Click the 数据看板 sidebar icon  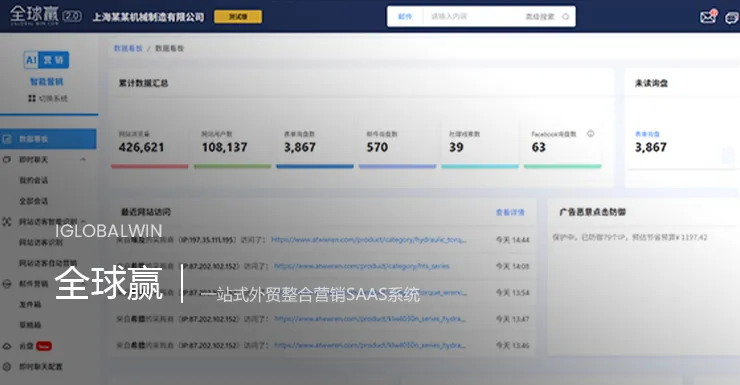tap(7, 139)
